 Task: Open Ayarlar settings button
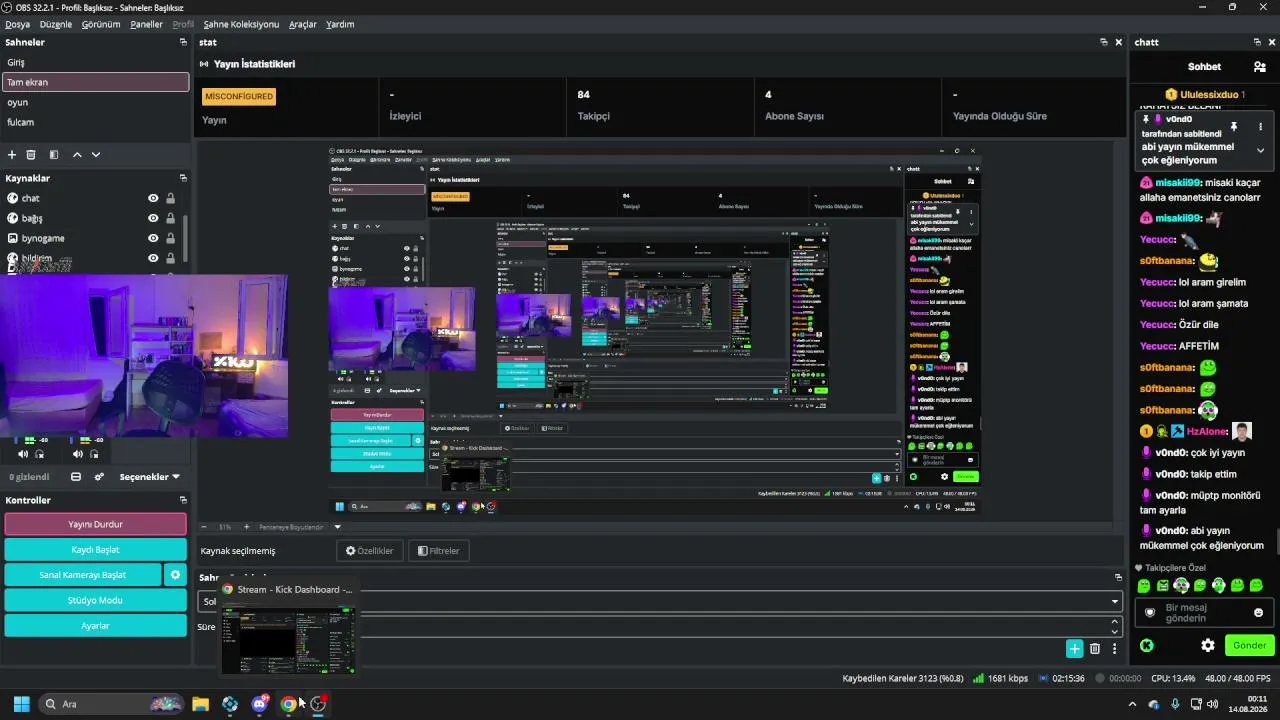click(x=96, y=625)
